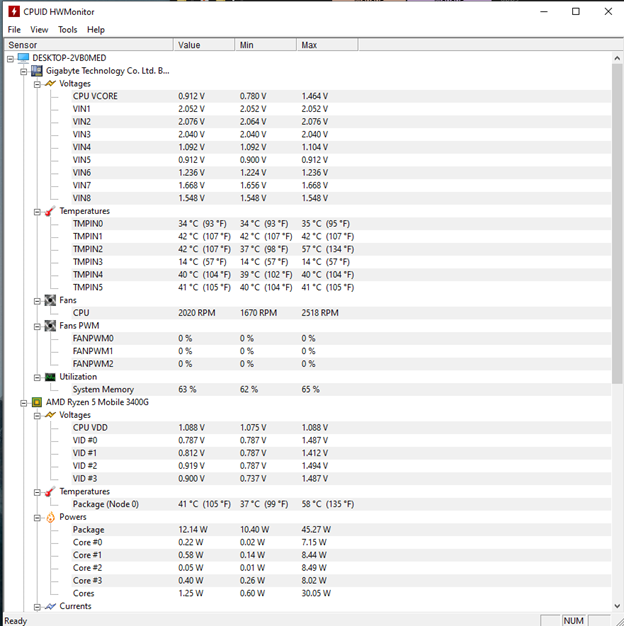Click the Currents waveform icon
Screen dimensions: 624x626
pos(50,606)
